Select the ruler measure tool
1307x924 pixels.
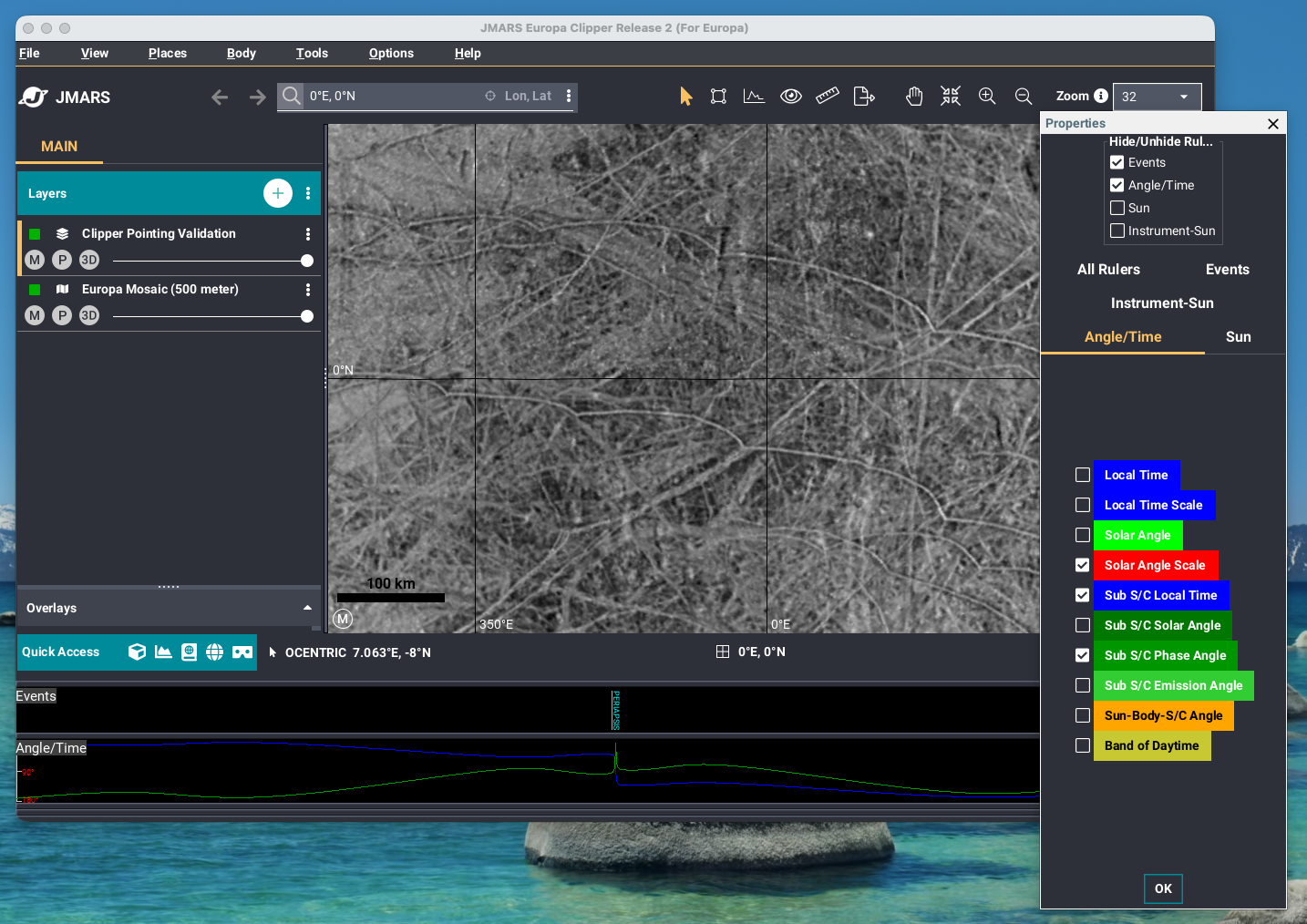(828, 96)
